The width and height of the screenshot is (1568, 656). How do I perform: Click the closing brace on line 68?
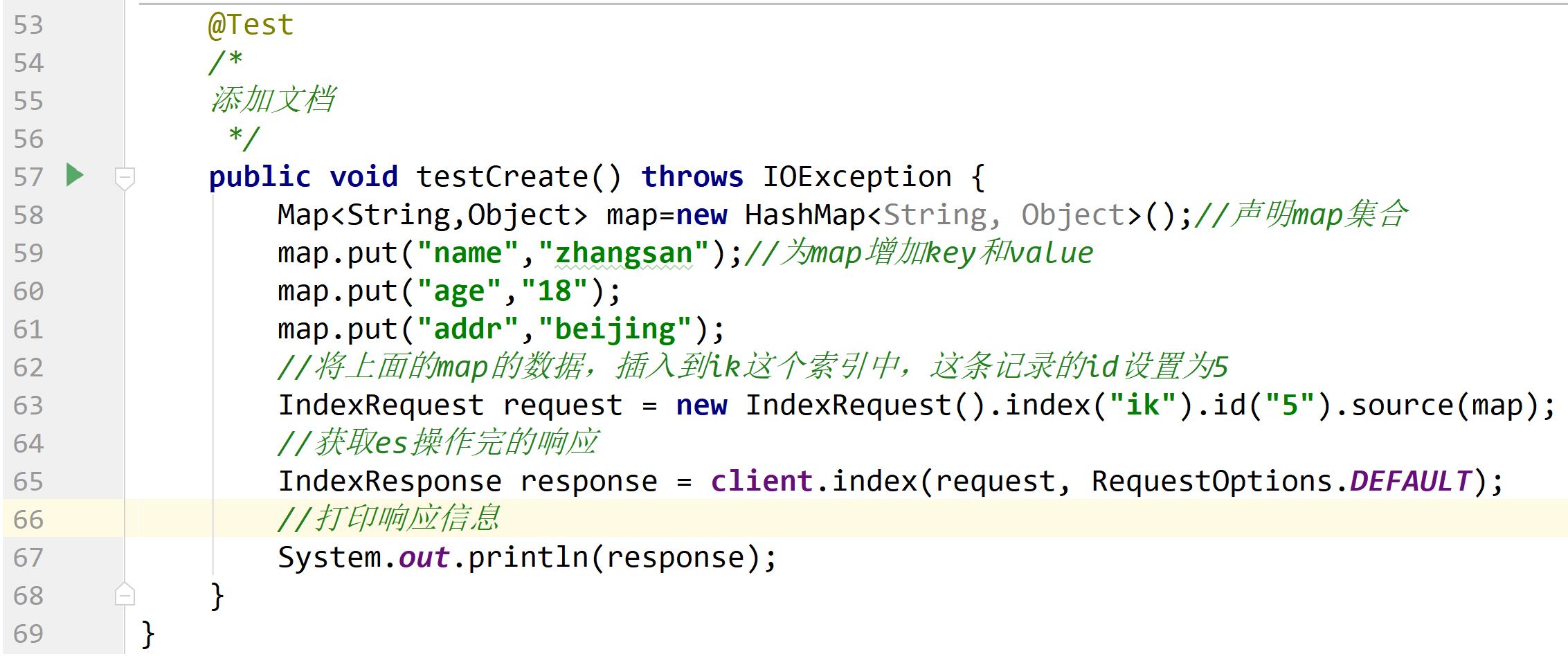(x=217, y=596)
